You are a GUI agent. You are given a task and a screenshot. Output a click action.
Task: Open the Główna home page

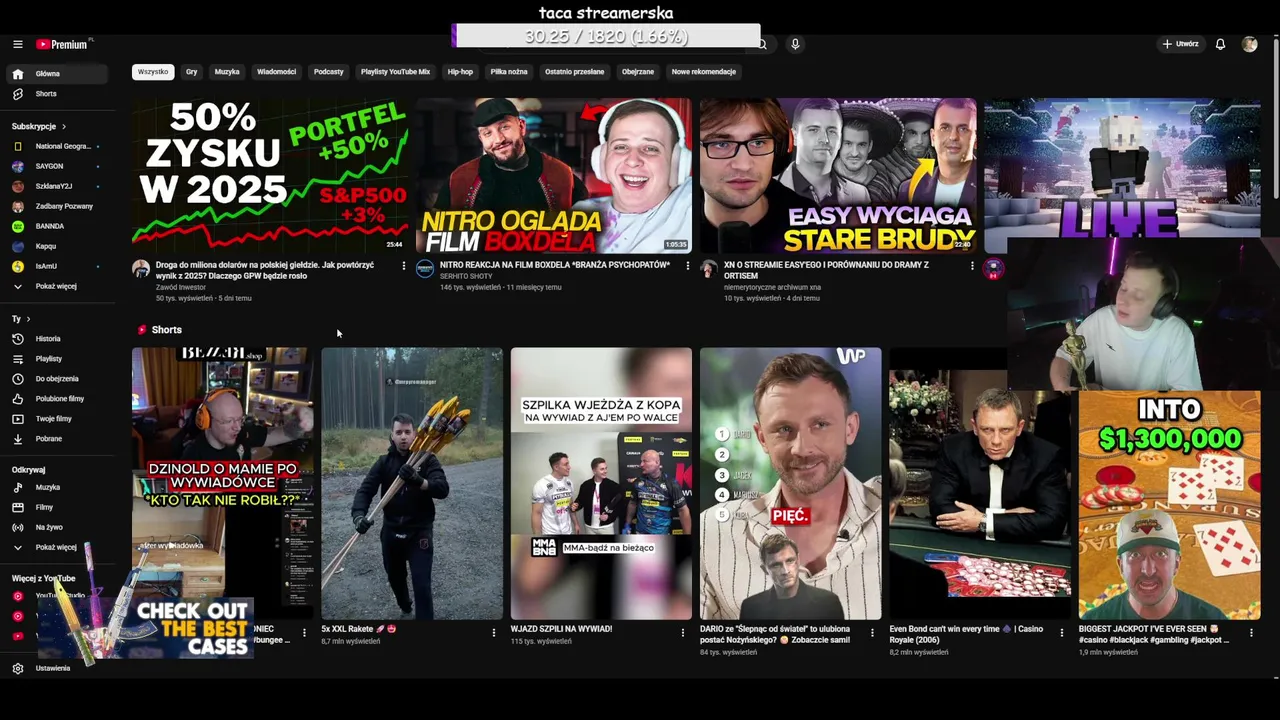tap(58, 74)
